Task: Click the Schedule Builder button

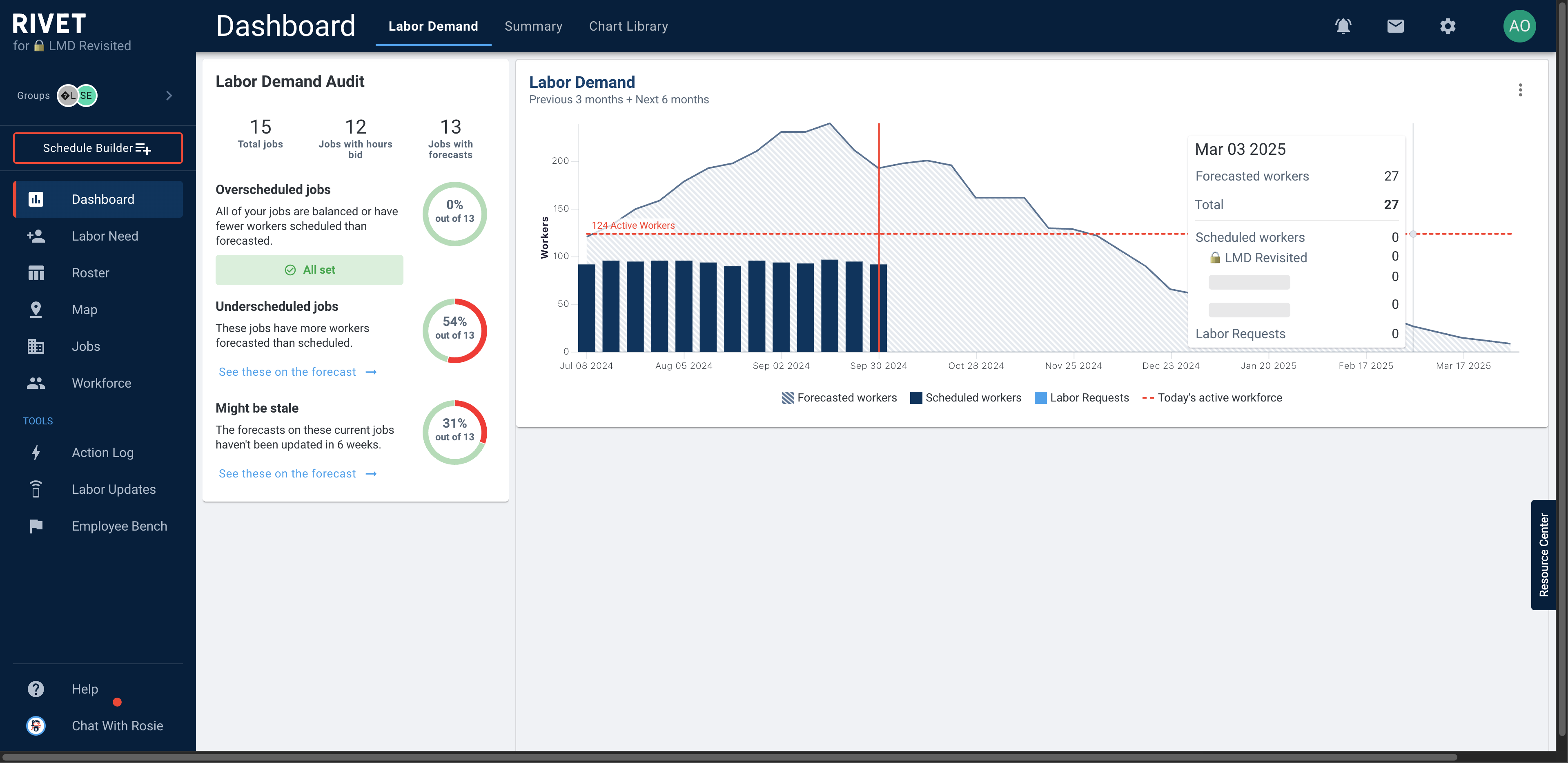Action: coord(98,148)
